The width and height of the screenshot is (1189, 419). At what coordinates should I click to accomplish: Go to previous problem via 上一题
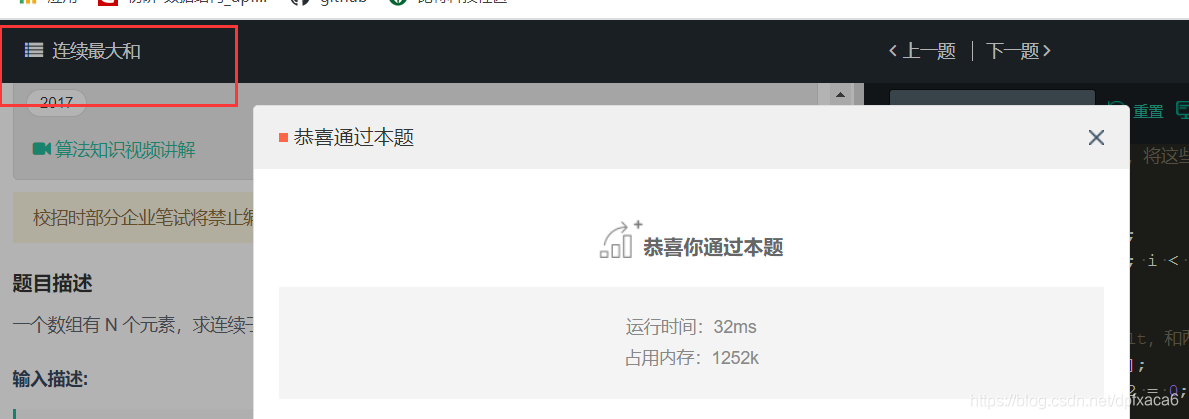922,51
